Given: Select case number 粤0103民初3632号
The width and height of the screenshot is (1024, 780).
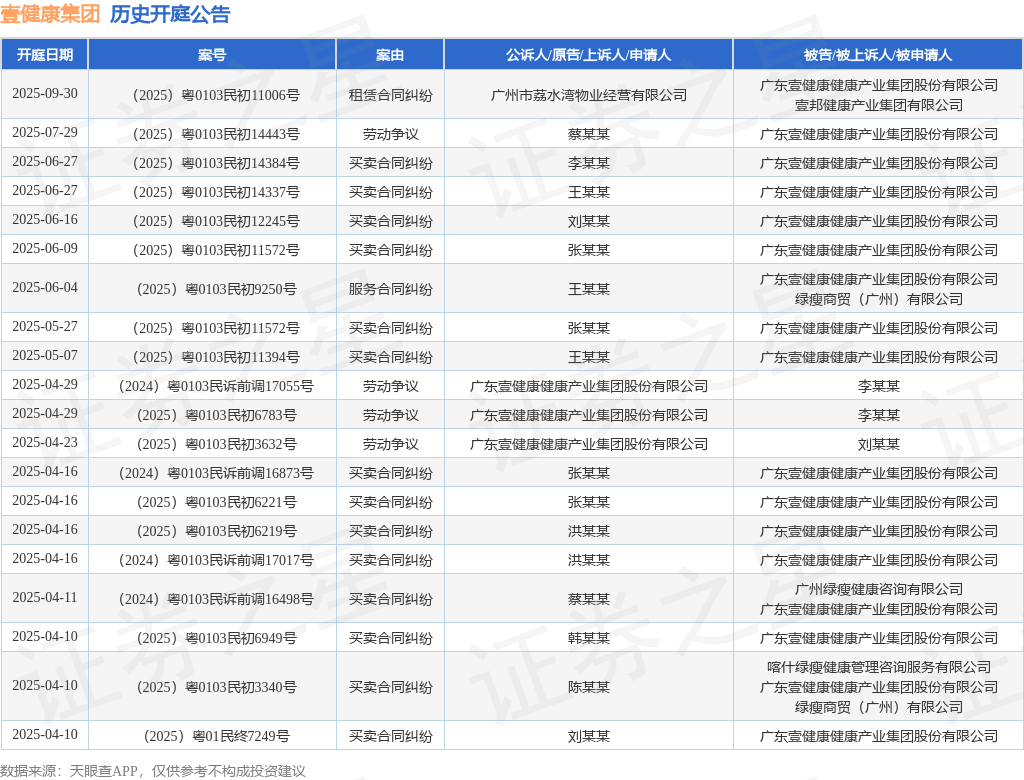Looking at the screenshot, I should pyautogui.click(x=216, y=444).
